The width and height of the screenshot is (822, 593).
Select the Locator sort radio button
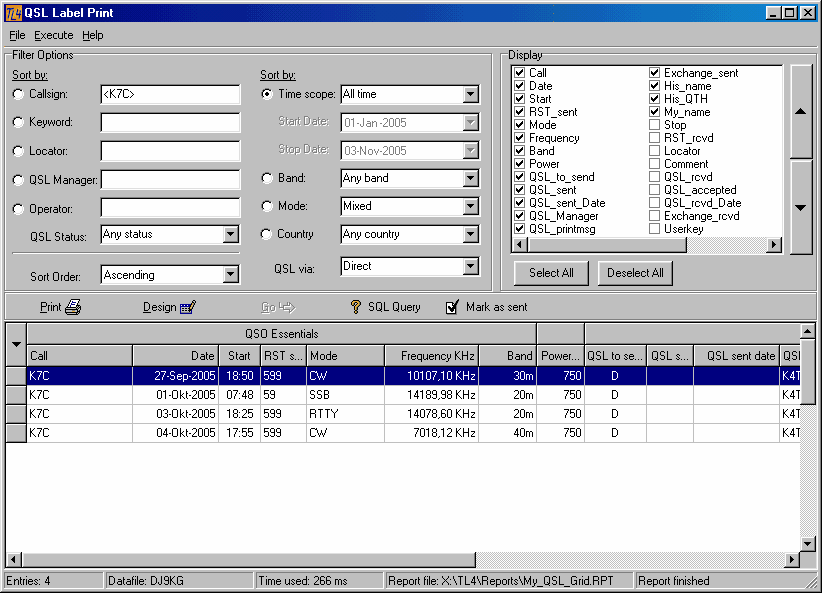18,151
